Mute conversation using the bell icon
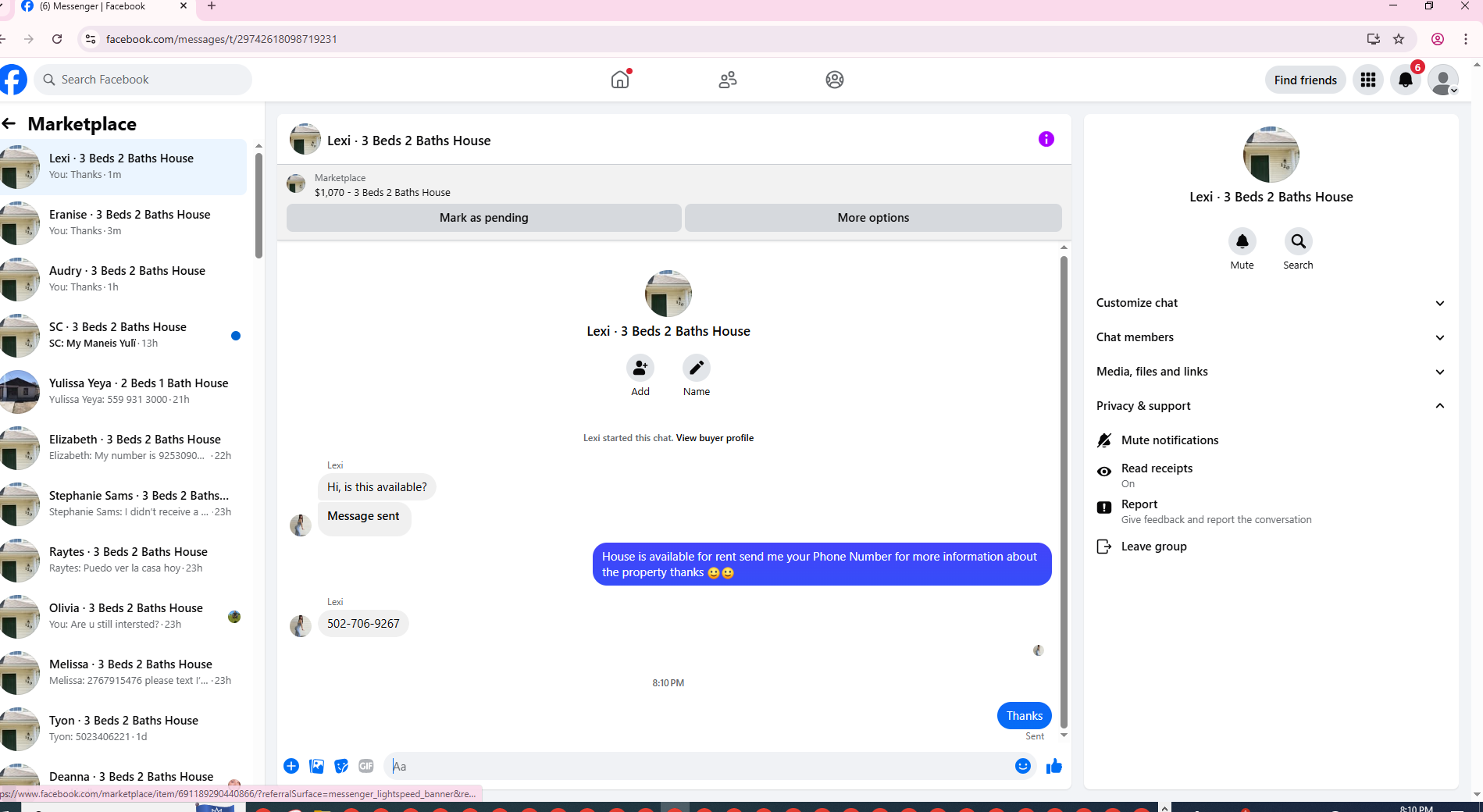Image resolution: width=1483 pixels, height=812 pixels. coord(1242,241)
